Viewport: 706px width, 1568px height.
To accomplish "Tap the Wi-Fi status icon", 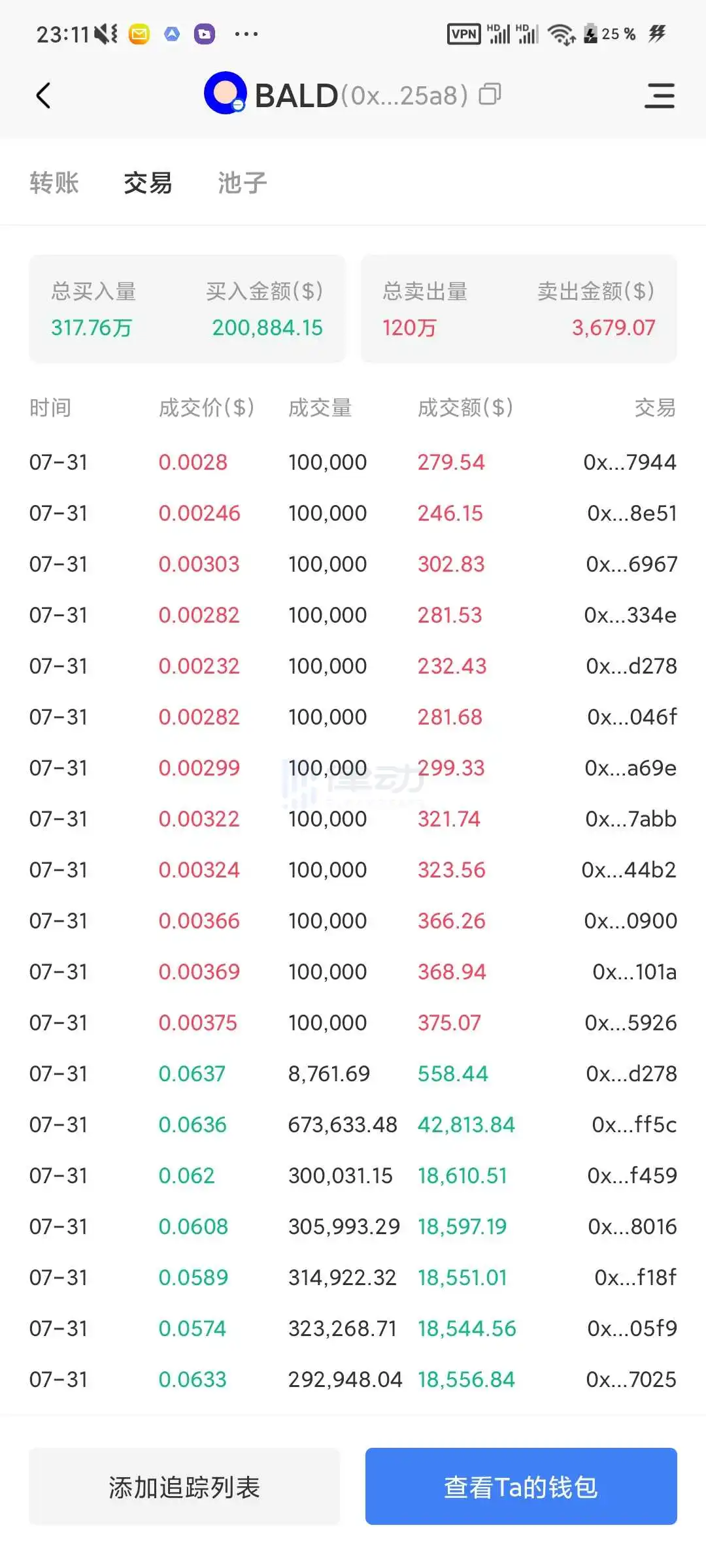I will point(561,34).
